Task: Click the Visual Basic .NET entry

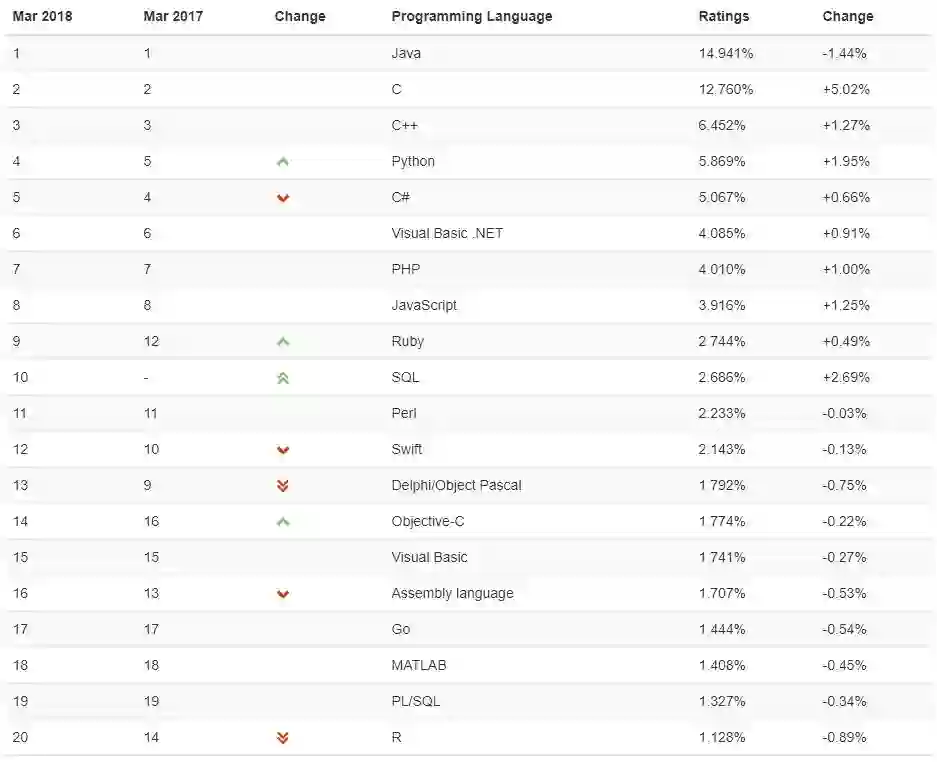Action: click(447, 233)
